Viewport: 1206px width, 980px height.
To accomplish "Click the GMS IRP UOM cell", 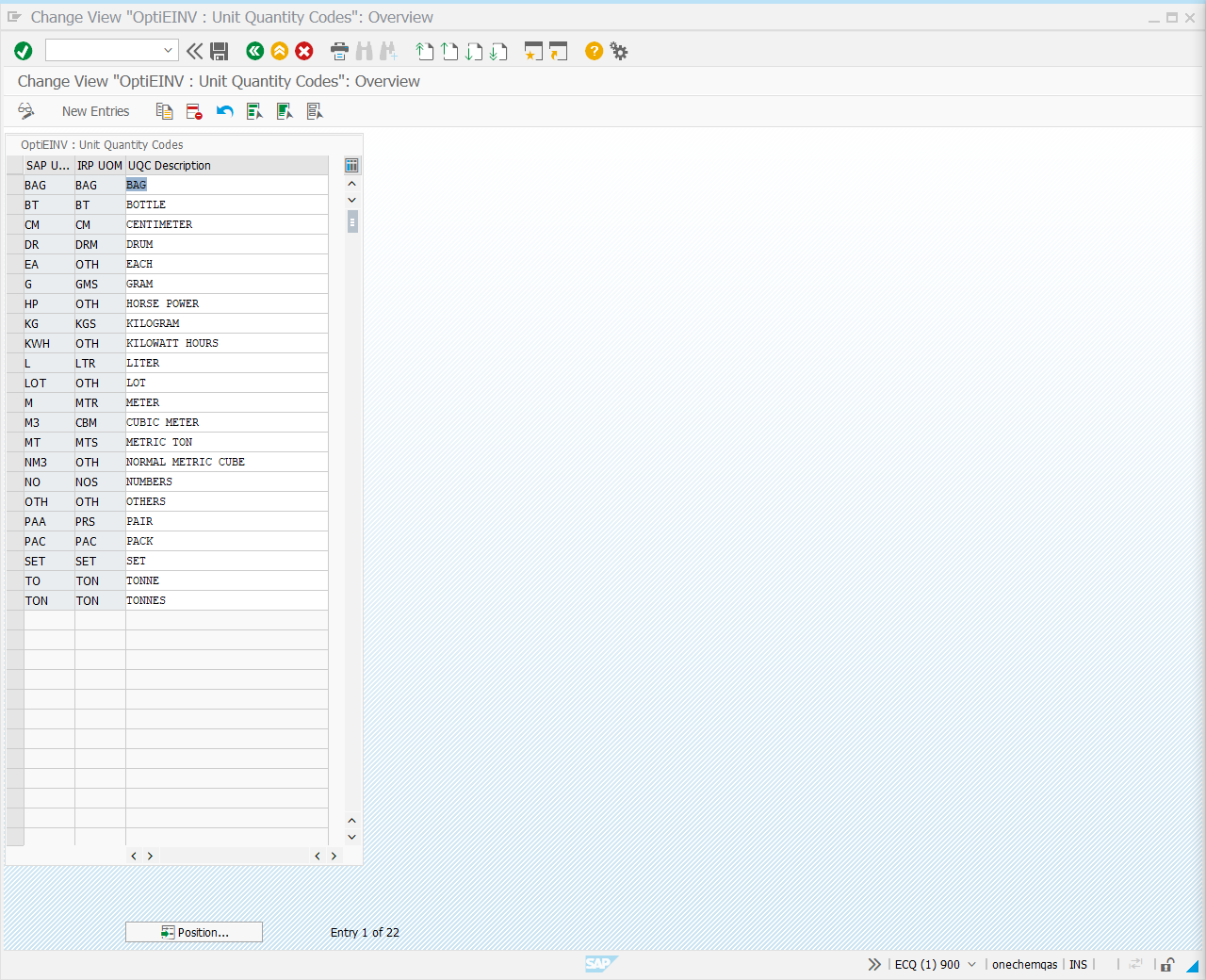I will (100, 284).
